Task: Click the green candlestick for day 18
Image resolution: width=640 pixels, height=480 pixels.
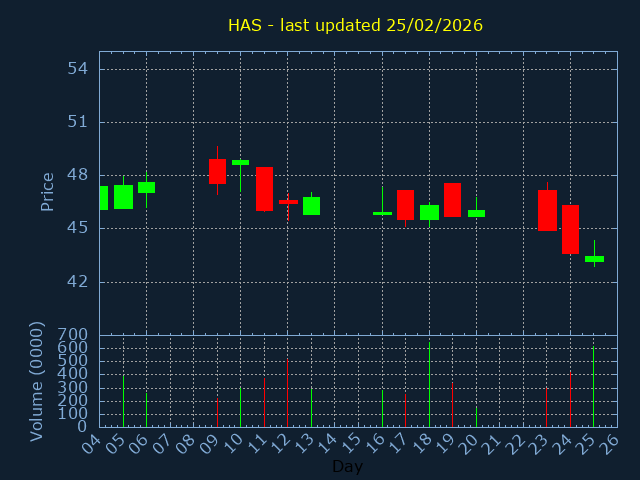Action: [x=429, y=212]
